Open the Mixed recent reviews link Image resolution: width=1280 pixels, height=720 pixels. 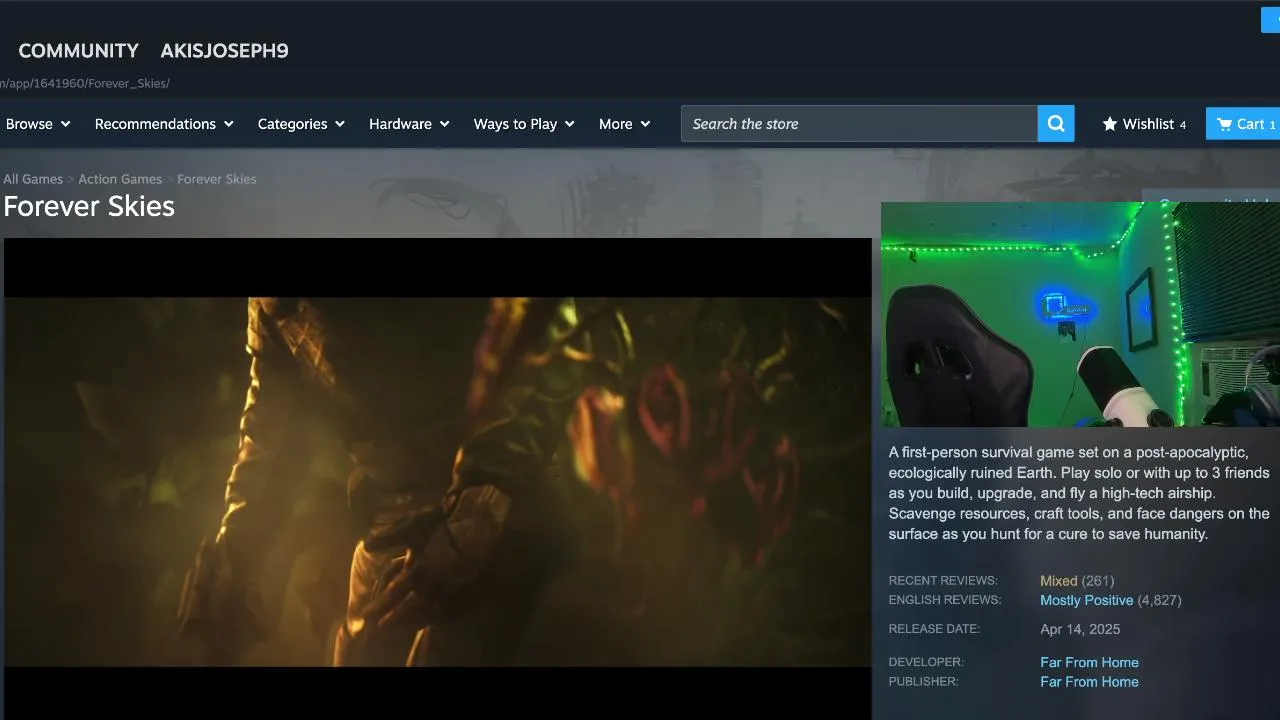[1058, 581]
